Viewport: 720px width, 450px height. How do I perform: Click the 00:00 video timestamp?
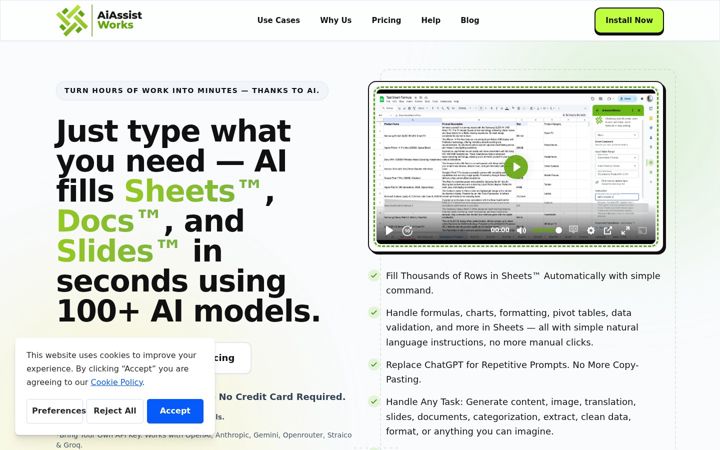point(500,230)
